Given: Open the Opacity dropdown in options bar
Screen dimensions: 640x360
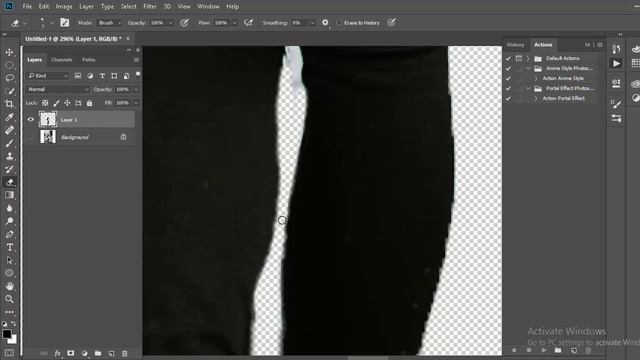Looking at the screenshot, I should point(171,23).
